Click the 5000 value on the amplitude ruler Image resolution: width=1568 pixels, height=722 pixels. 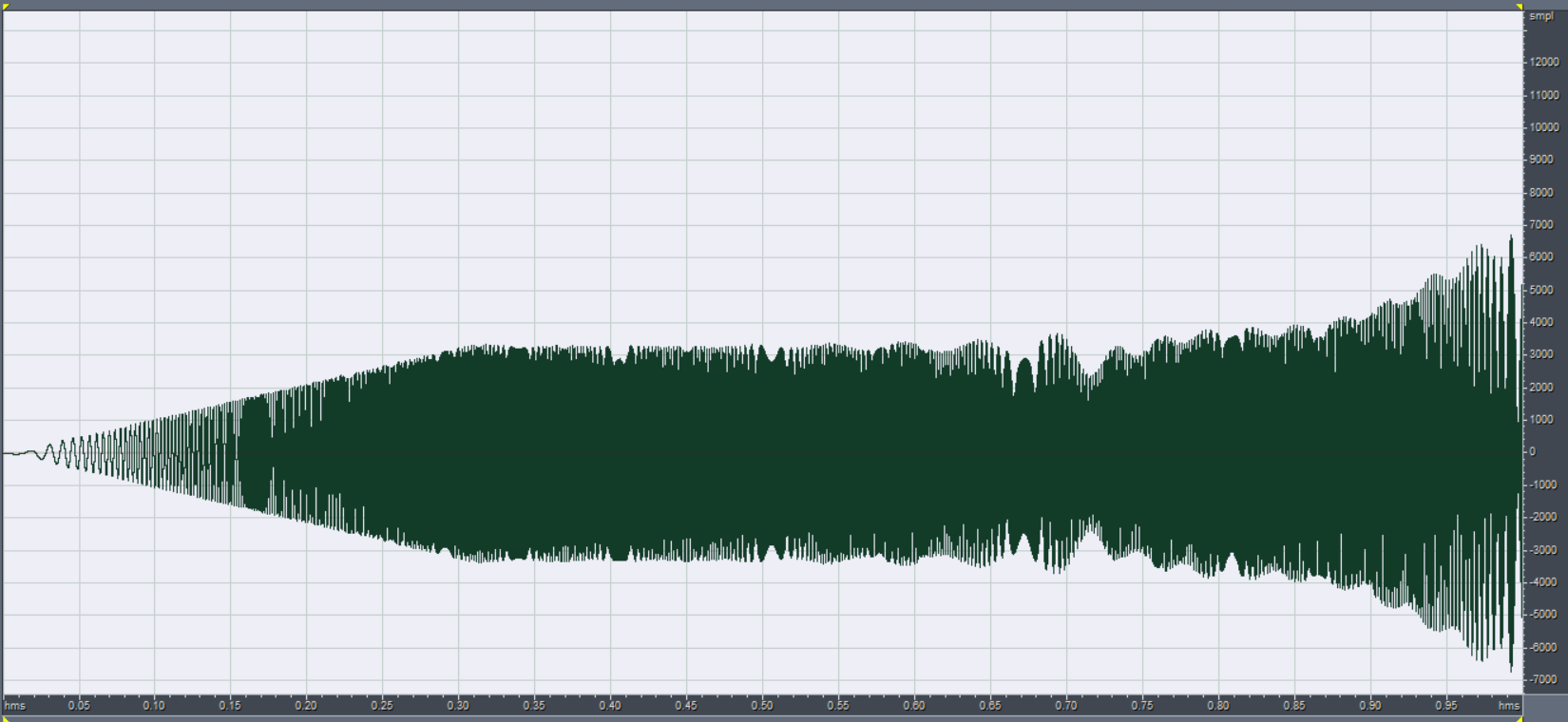[x=1541, y=291]
